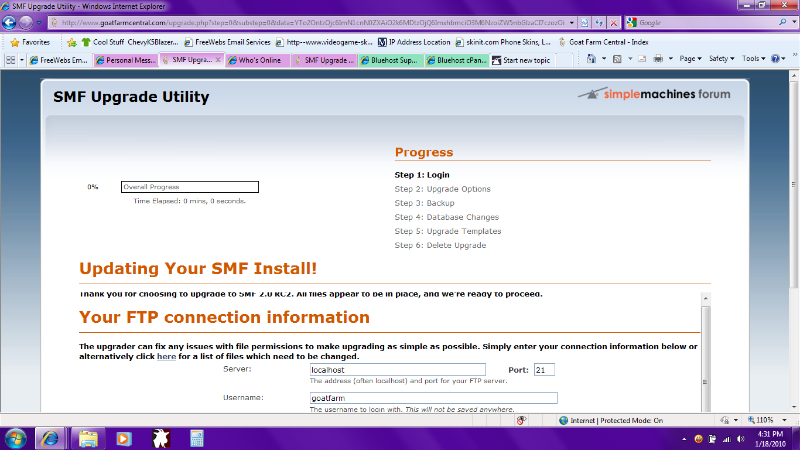Image resolution: width=800 pixels, height=450 pixels.
Task: Click Internet Protected Mode status zone
Action: coord(611,420)
